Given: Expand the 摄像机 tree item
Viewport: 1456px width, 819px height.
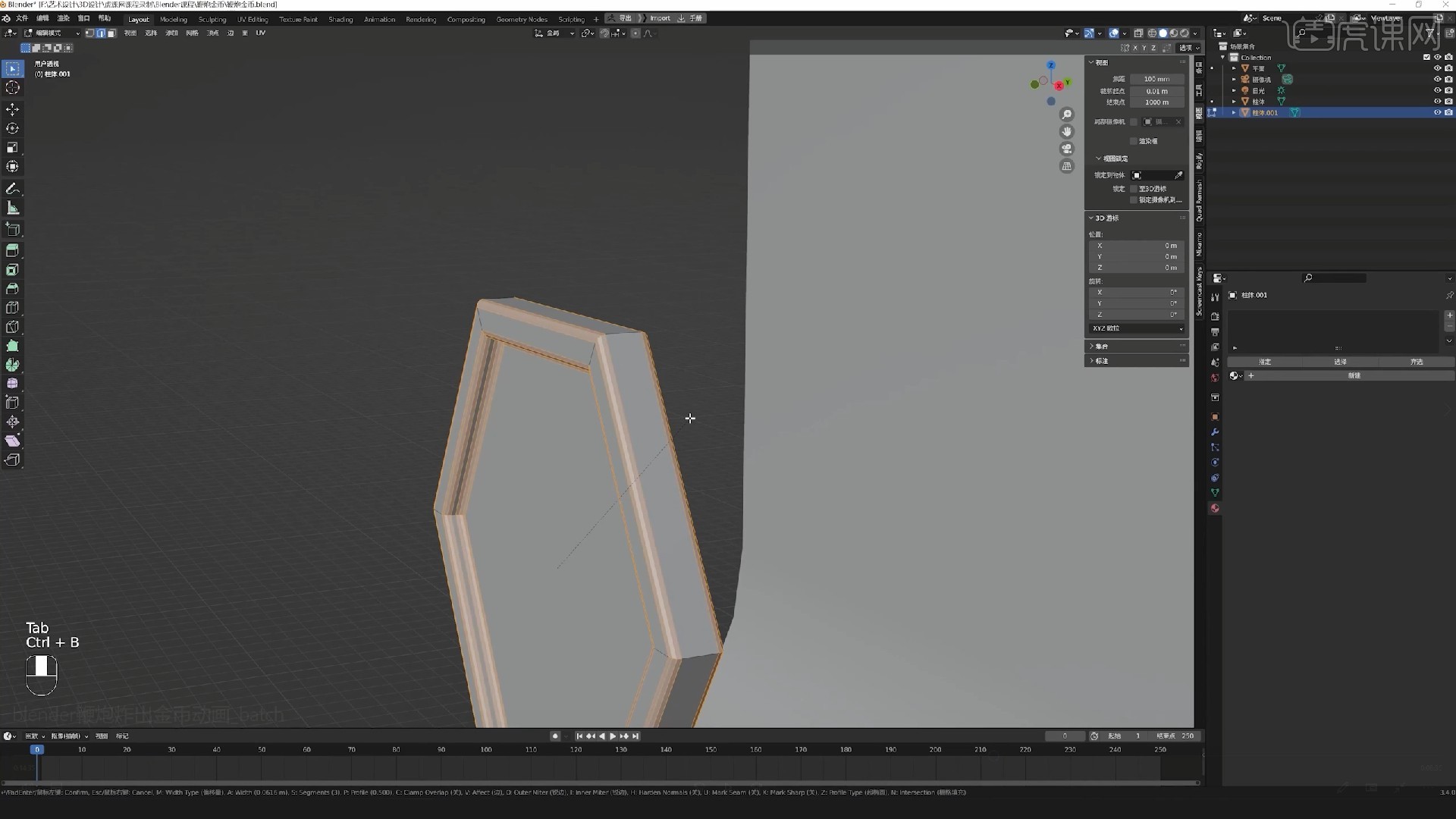Looking at the screenshot, I should pos(1234,80).
